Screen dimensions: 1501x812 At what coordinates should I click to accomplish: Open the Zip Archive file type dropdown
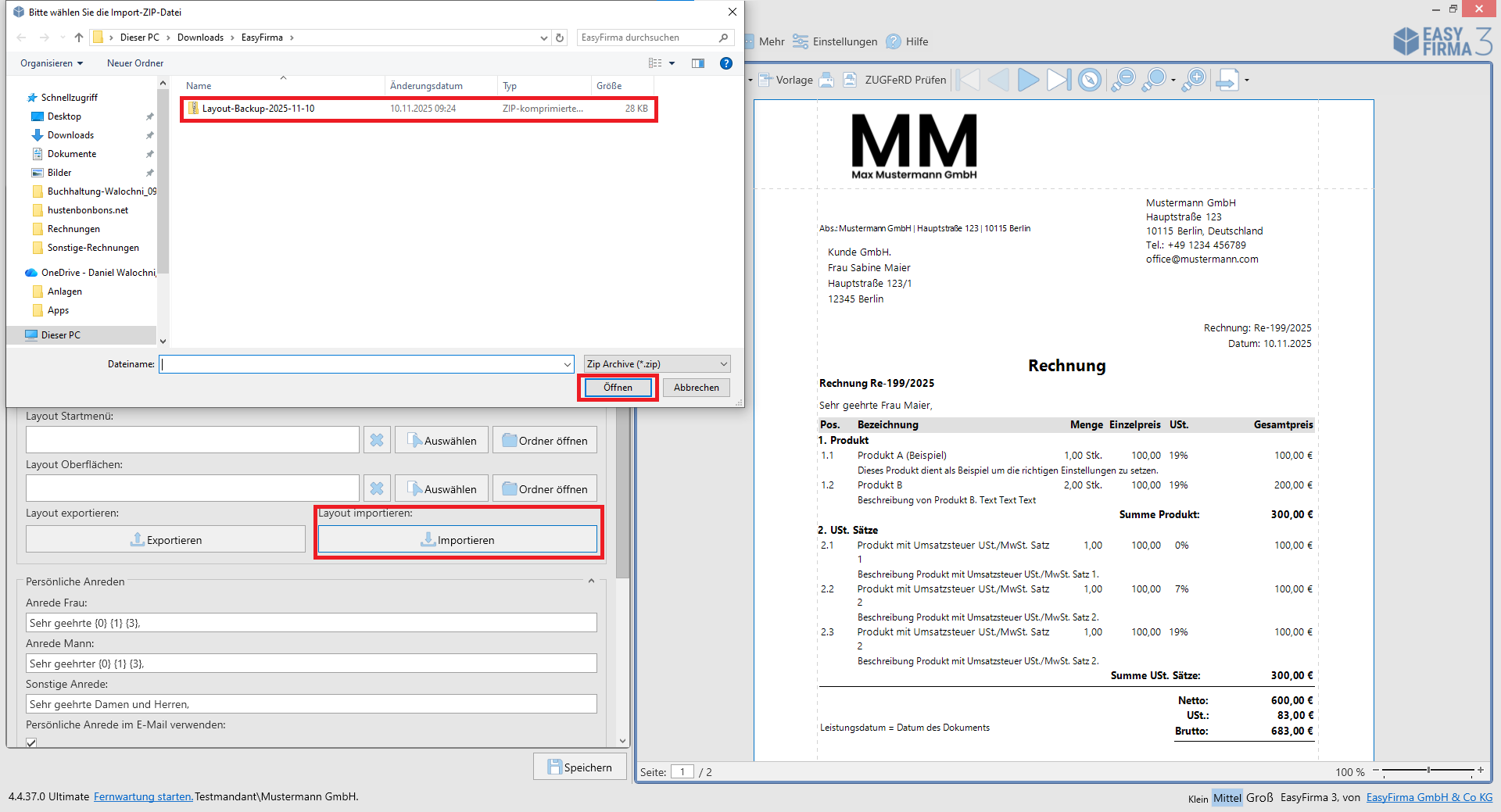click(x=657, y=364)
